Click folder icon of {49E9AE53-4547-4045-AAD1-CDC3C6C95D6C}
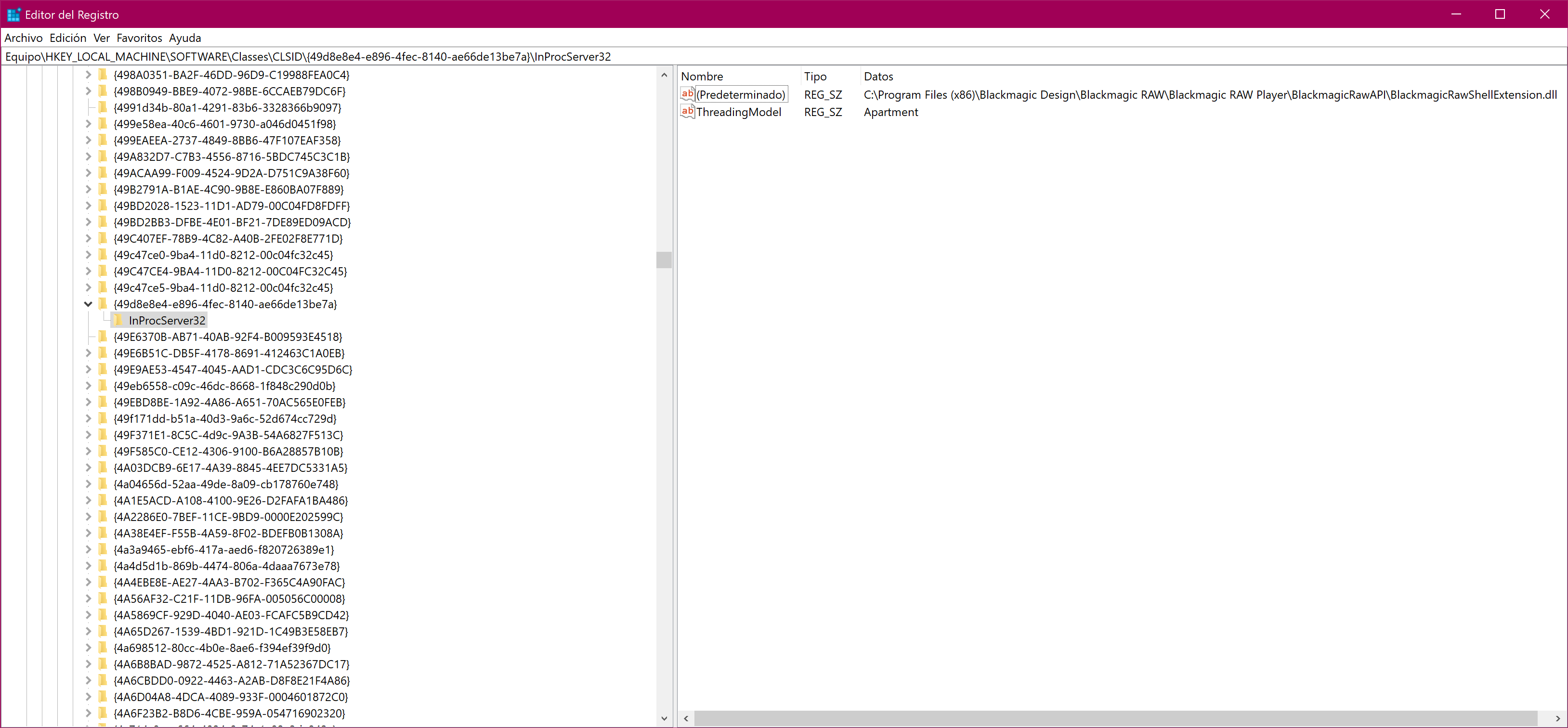1568x728 pixels. 103,369
